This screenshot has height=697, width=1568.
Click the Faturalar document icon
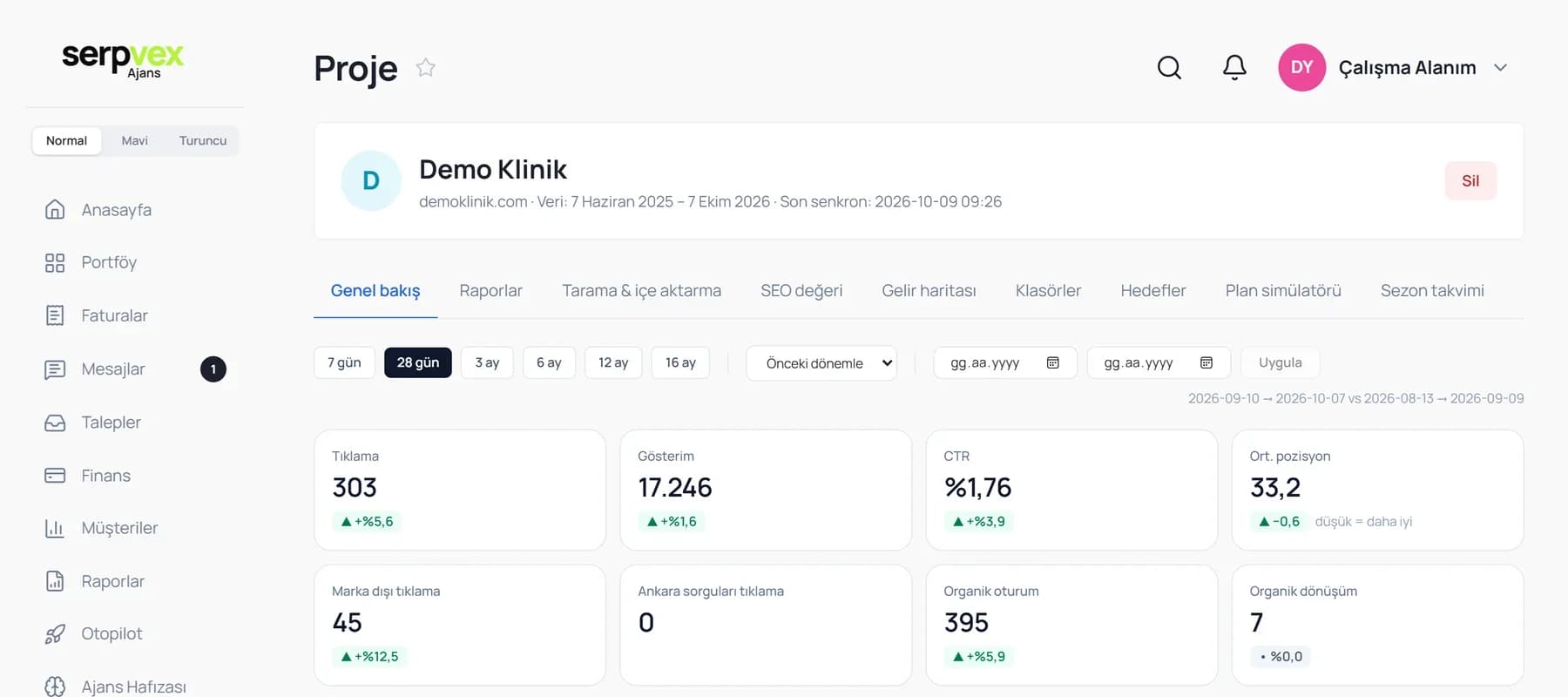(55, 315)
